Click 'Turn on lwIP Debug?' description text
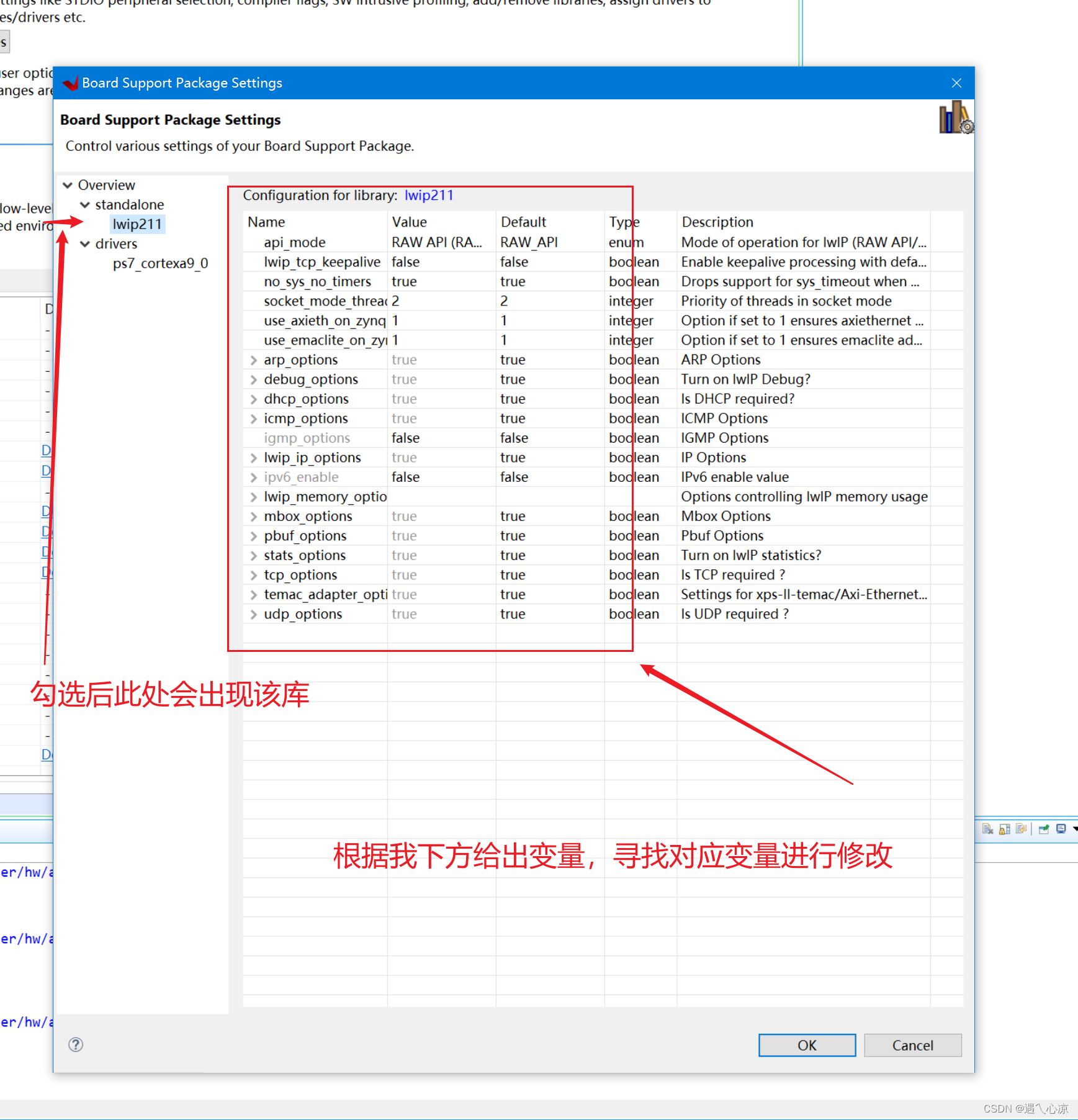The image size is (1078, 1120). coord(746,379)
